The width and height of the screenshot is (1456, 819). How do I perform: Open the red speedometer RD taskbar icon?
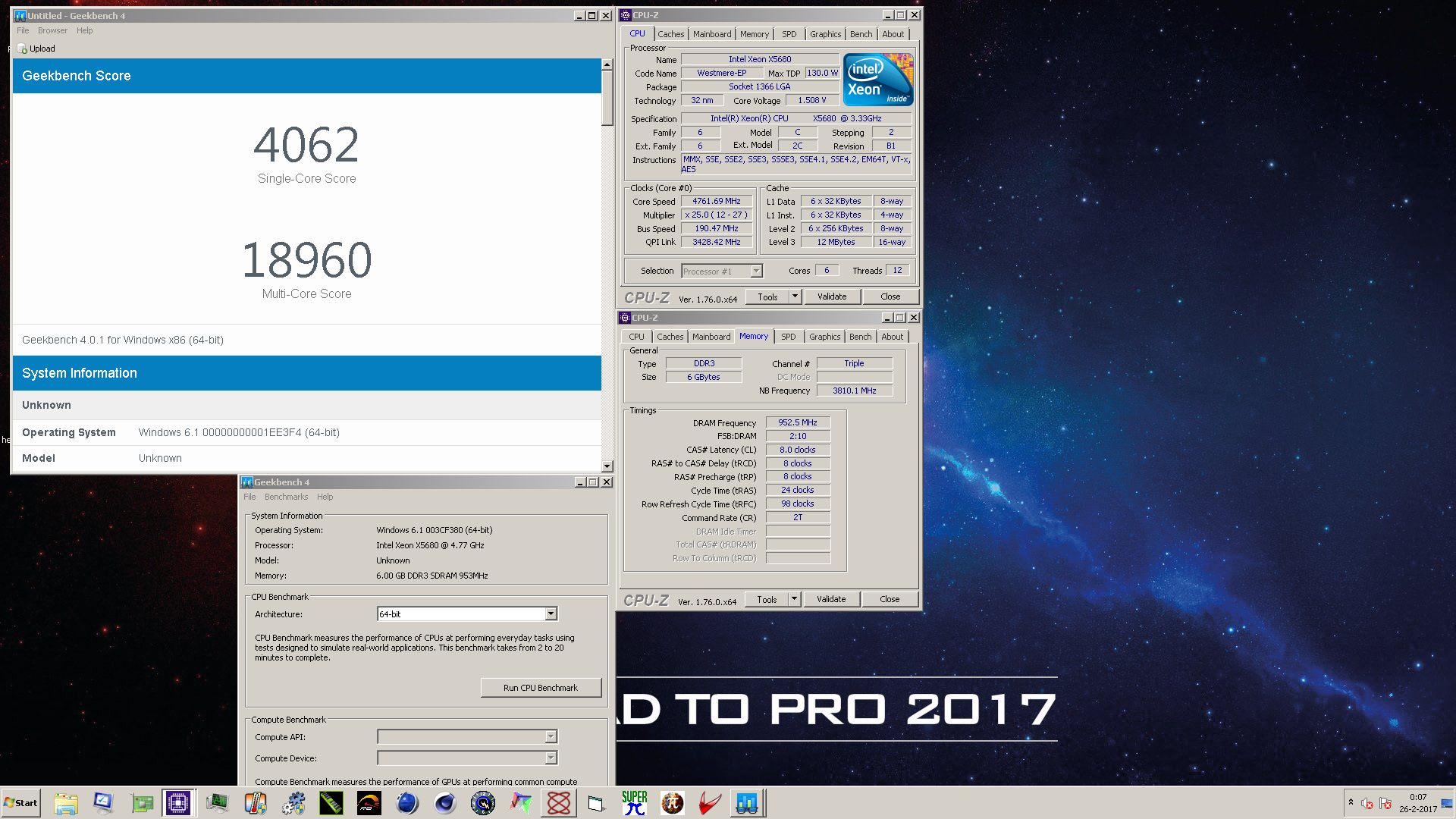pyautogui.click(x=369, y=803)
